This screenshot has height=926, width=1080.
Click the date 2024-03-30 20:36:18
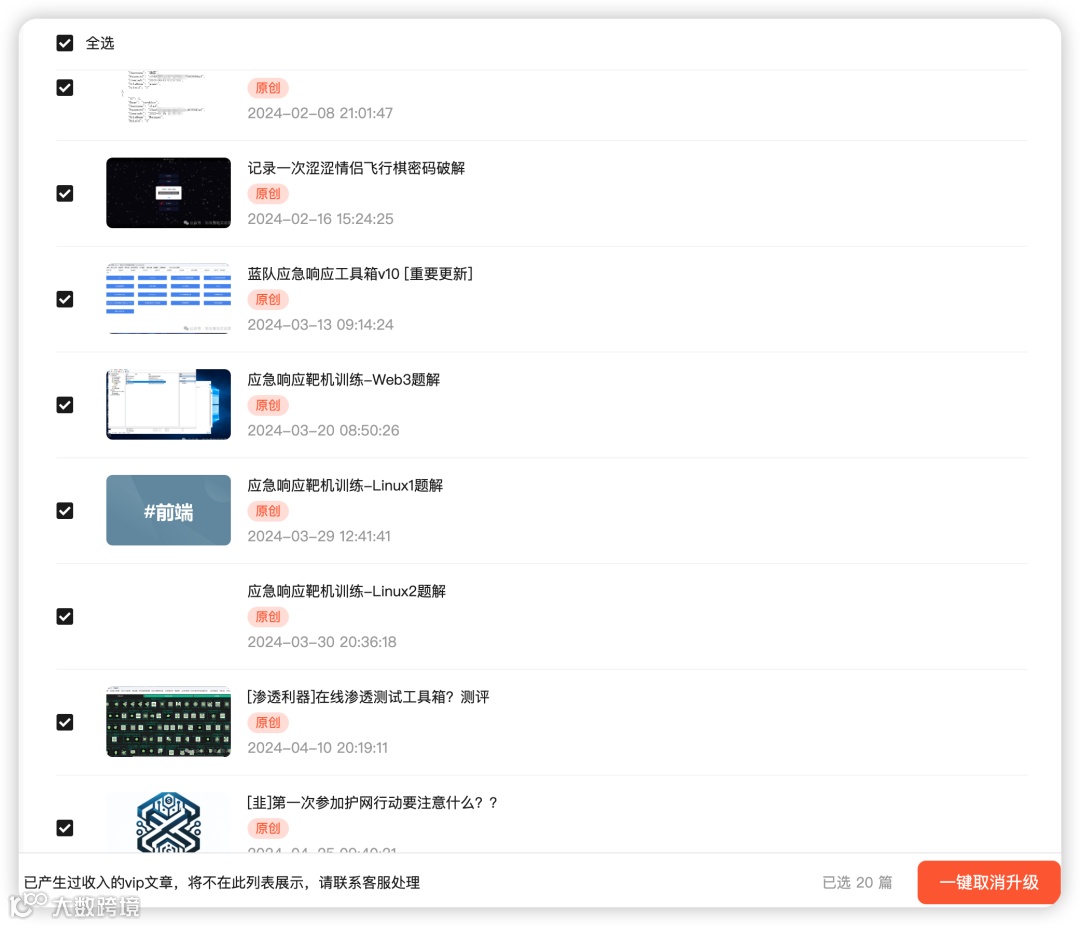click(322, 642)
